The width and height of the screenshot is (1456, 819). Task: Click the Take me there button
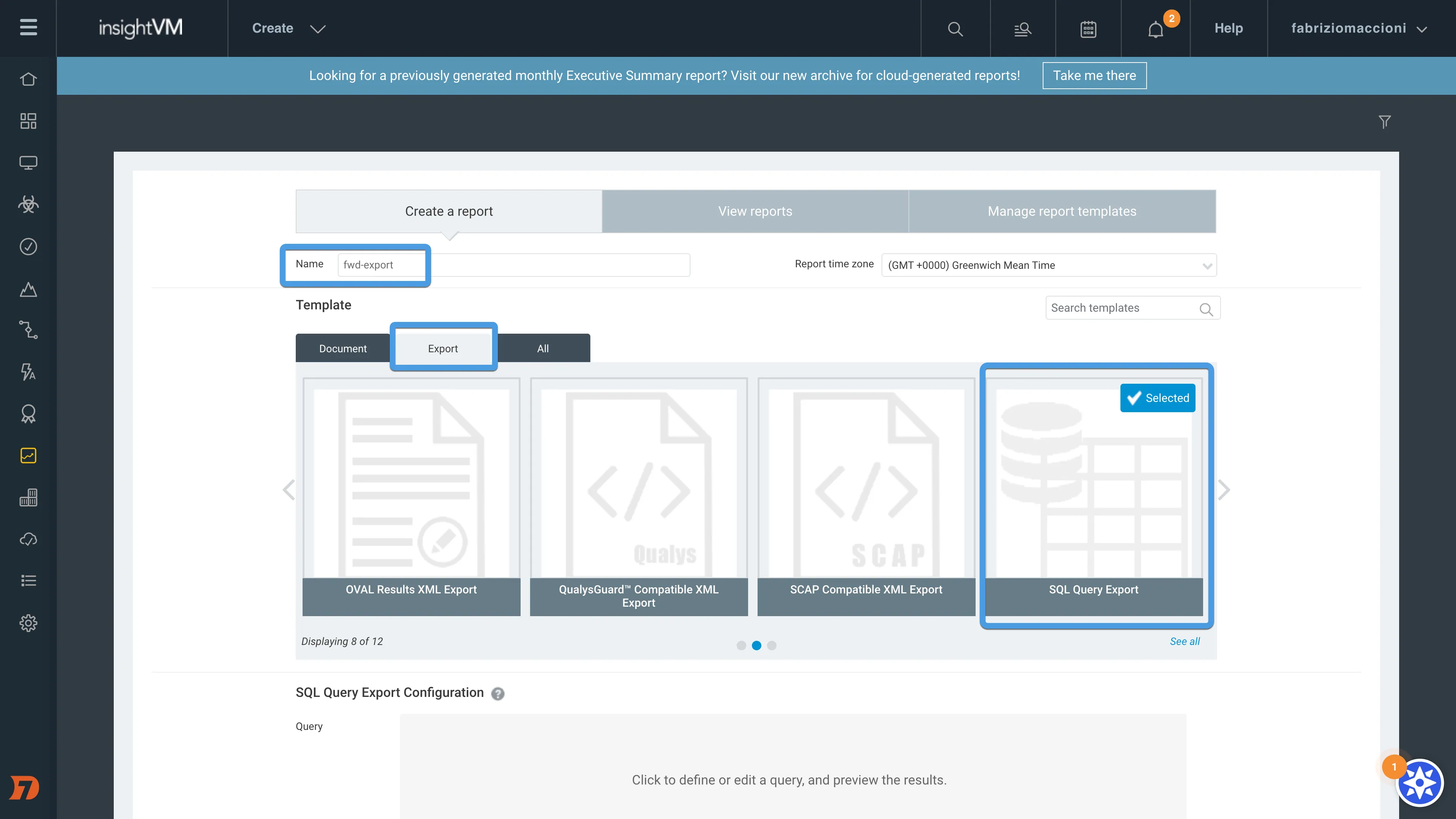pos(1094,75)
